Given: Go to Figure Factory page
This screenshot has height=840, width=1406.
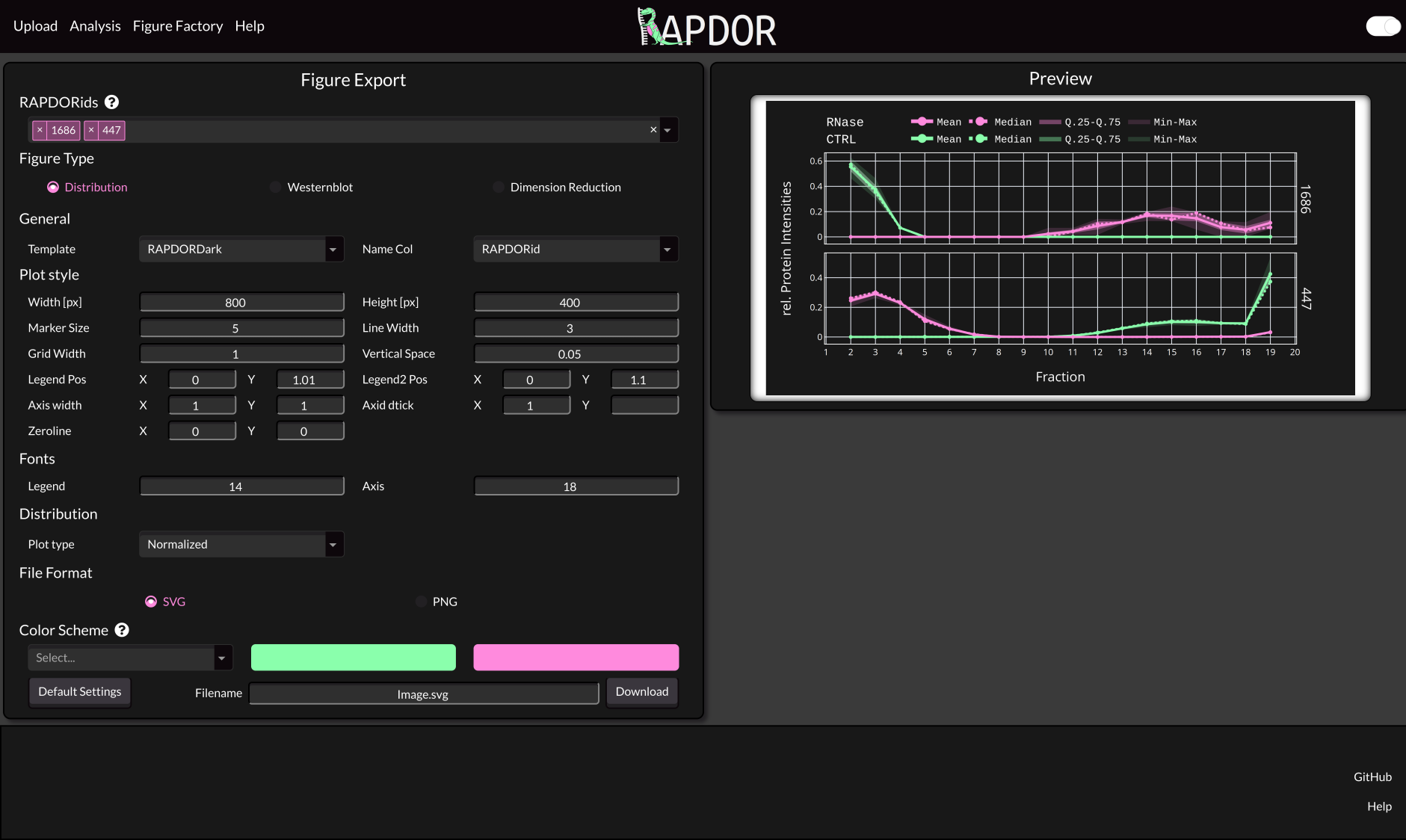Looking at the screenshot, I should [x=178, y=26].
